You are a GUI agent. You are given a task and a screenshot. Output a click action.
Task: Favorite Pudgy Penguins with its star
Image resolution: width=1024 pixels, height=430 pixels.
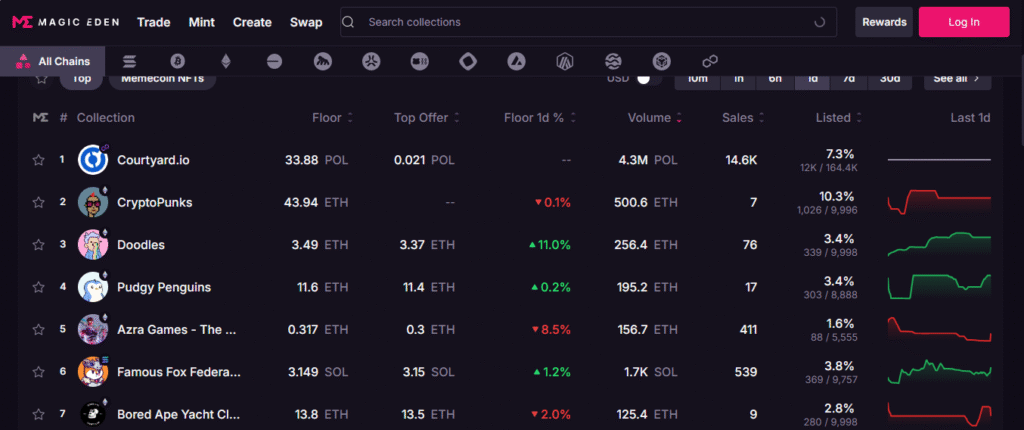39,288
